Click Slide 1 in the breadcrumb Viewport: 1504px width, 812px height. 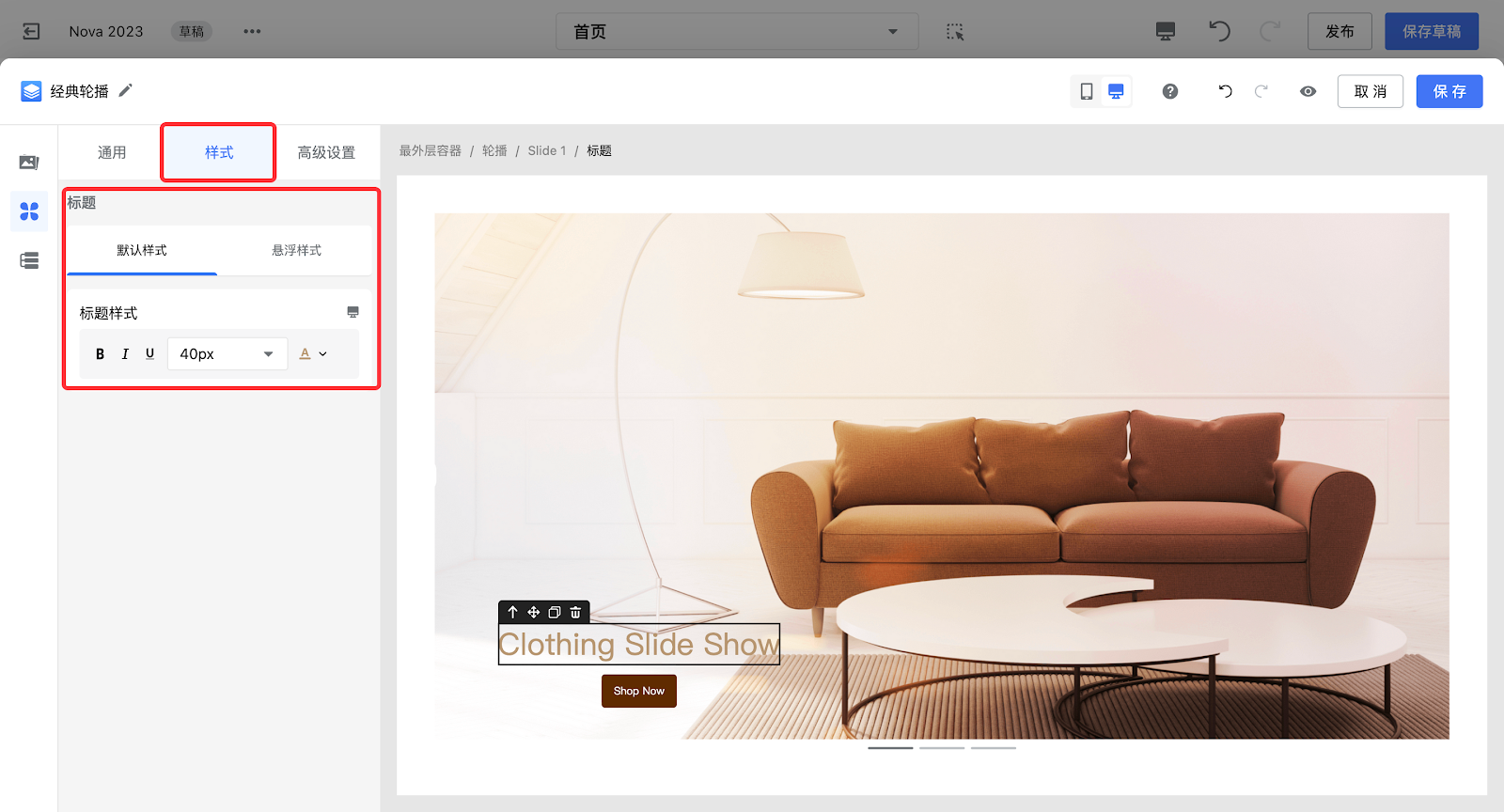[x=546, y=150]
